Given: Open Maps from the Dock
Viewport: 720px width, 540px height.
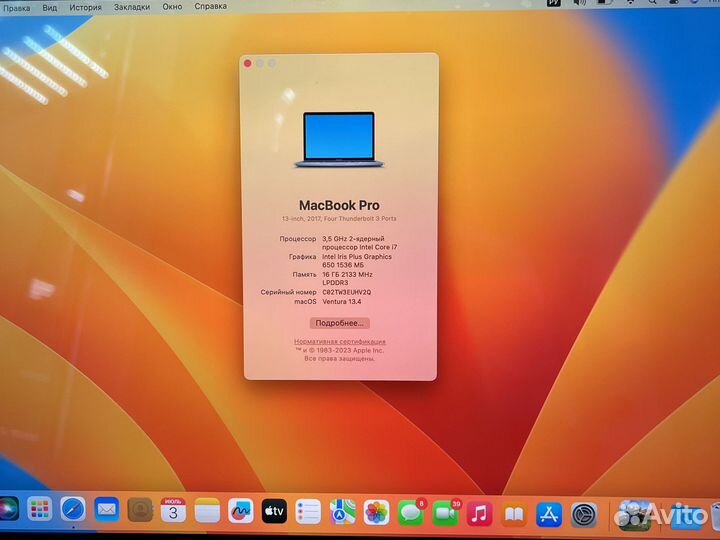Looking at the screenshot, I should click(342, 512).
